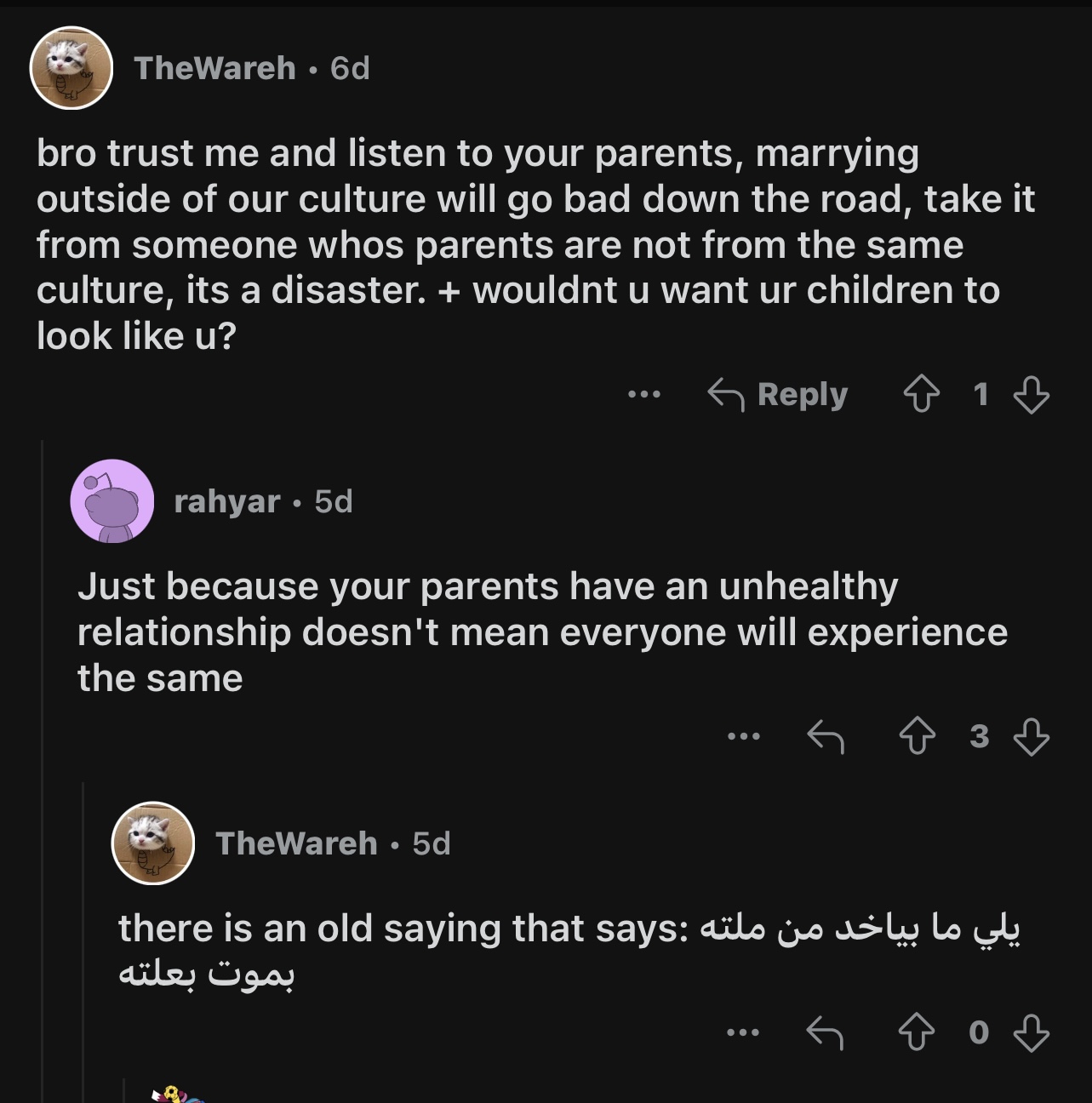This screenshot has width=1092, height=1103.
Task: Open more options on old saying comment
Action: point(743,1032)
